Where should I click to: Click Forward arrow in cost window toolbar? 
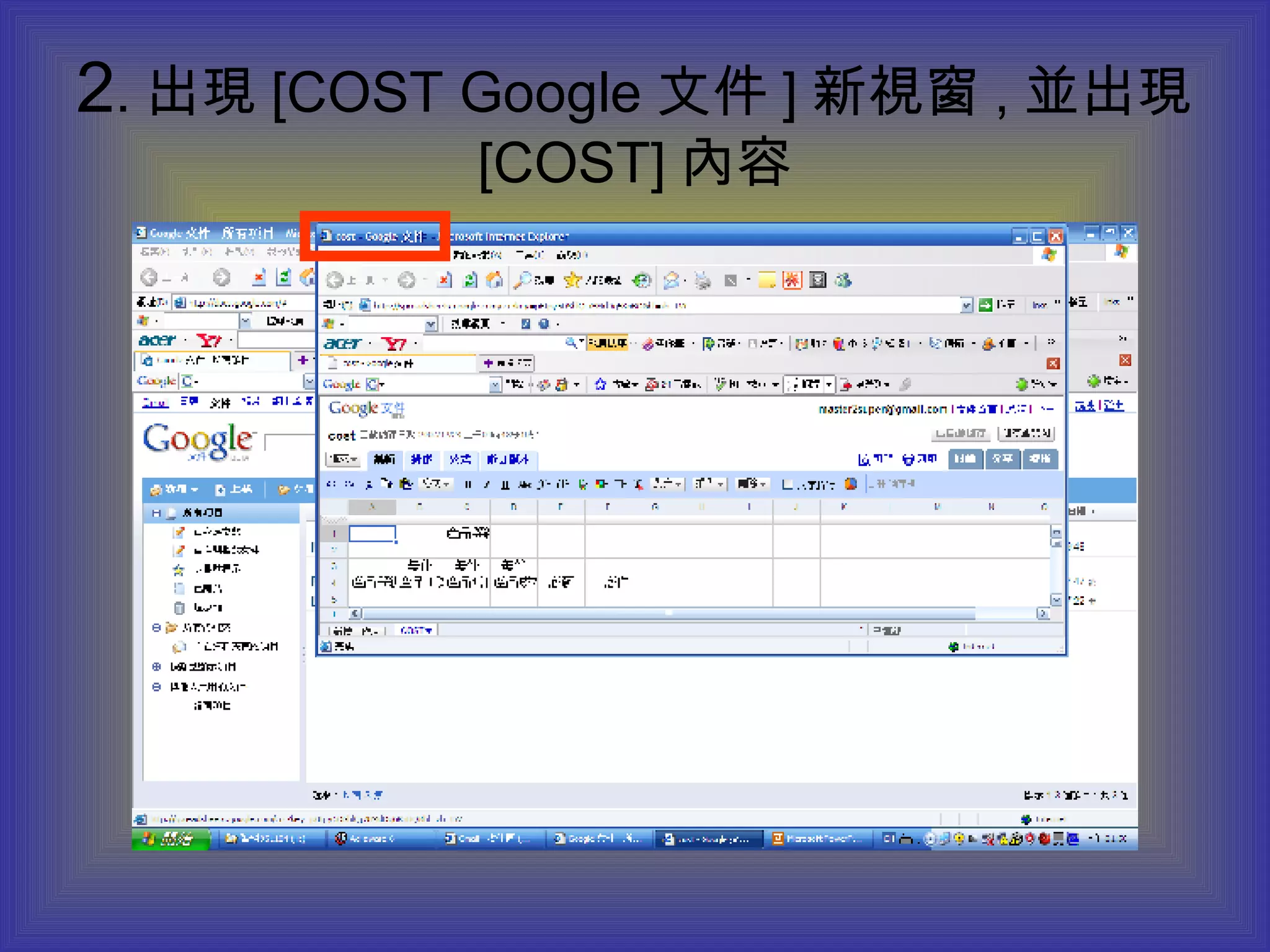(x=406, y=280)
